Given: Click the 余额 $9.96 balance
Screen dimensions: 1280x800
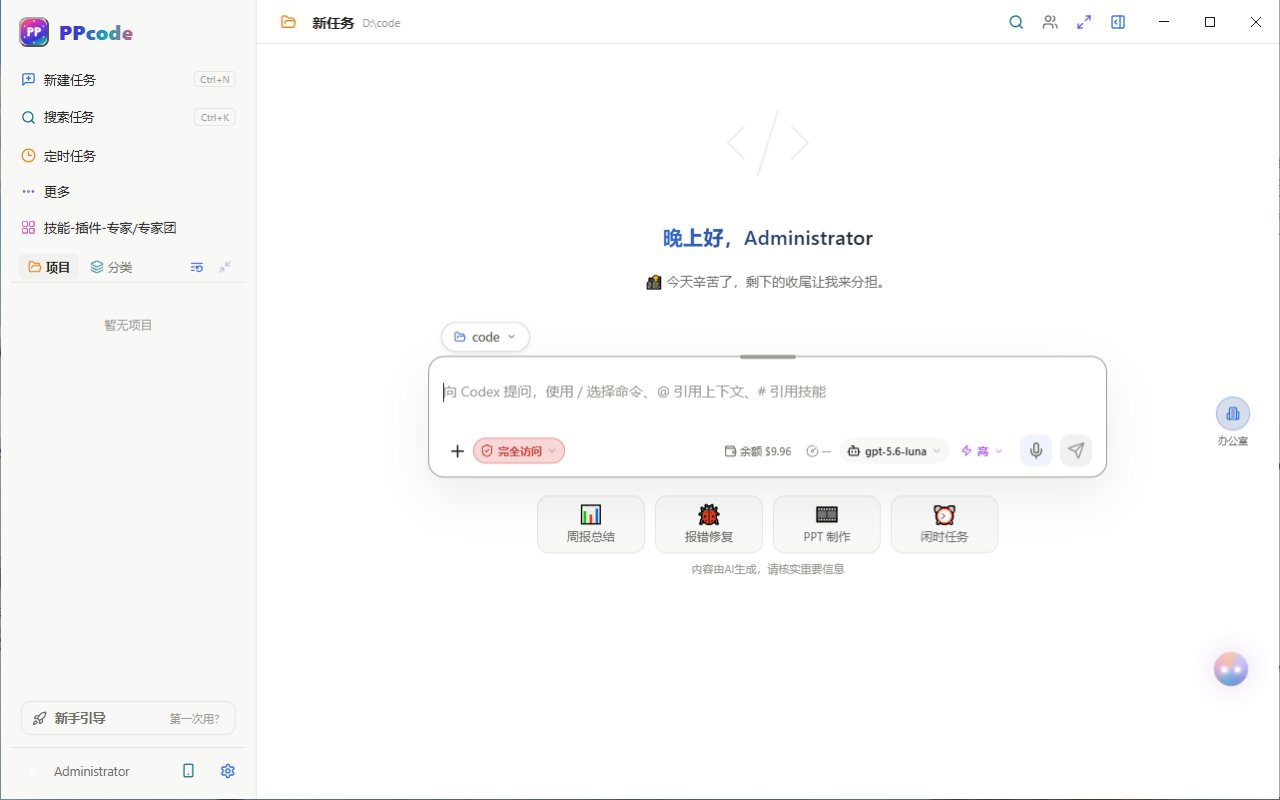Looking at the screenshot, I should click(758, 451).
